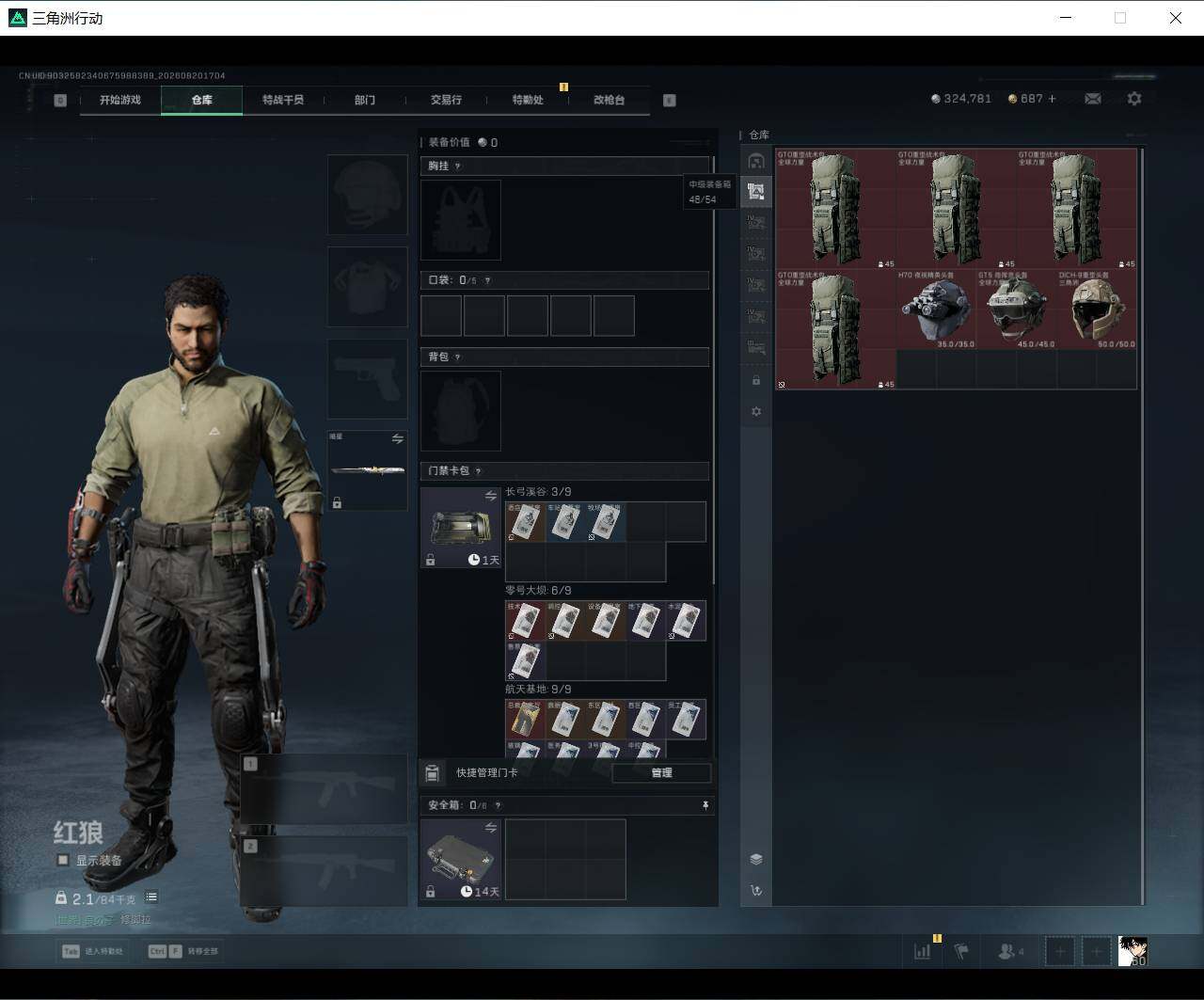Select the DICH-9 heavy helmet item

pyautogui.click(x=1097, y=310)
